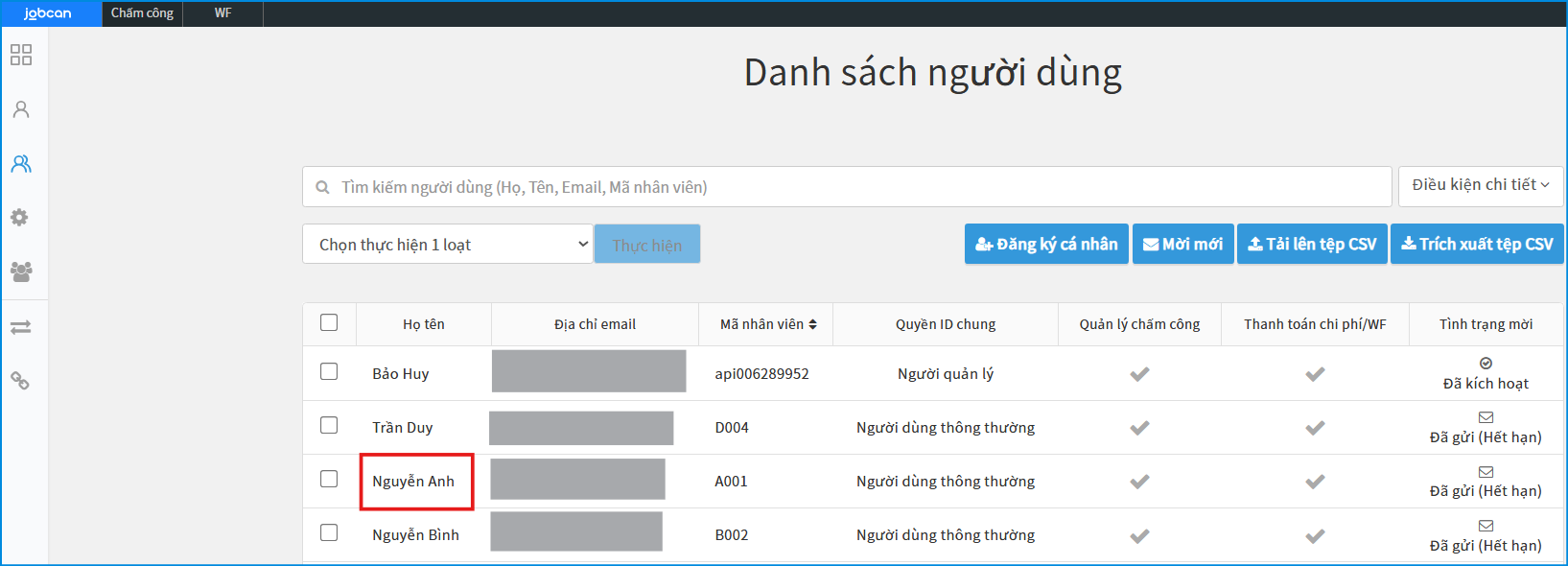Screen dimensions: 1568x566
Task: Click the groups icon in sidebar
Action: 21,271
